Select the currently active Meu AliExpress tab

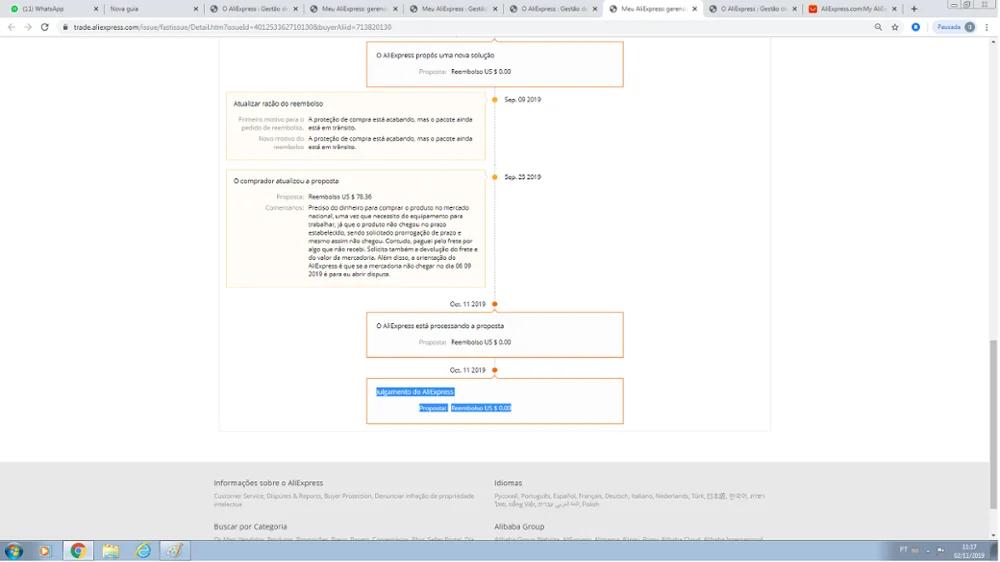click(x=652, y=9)
